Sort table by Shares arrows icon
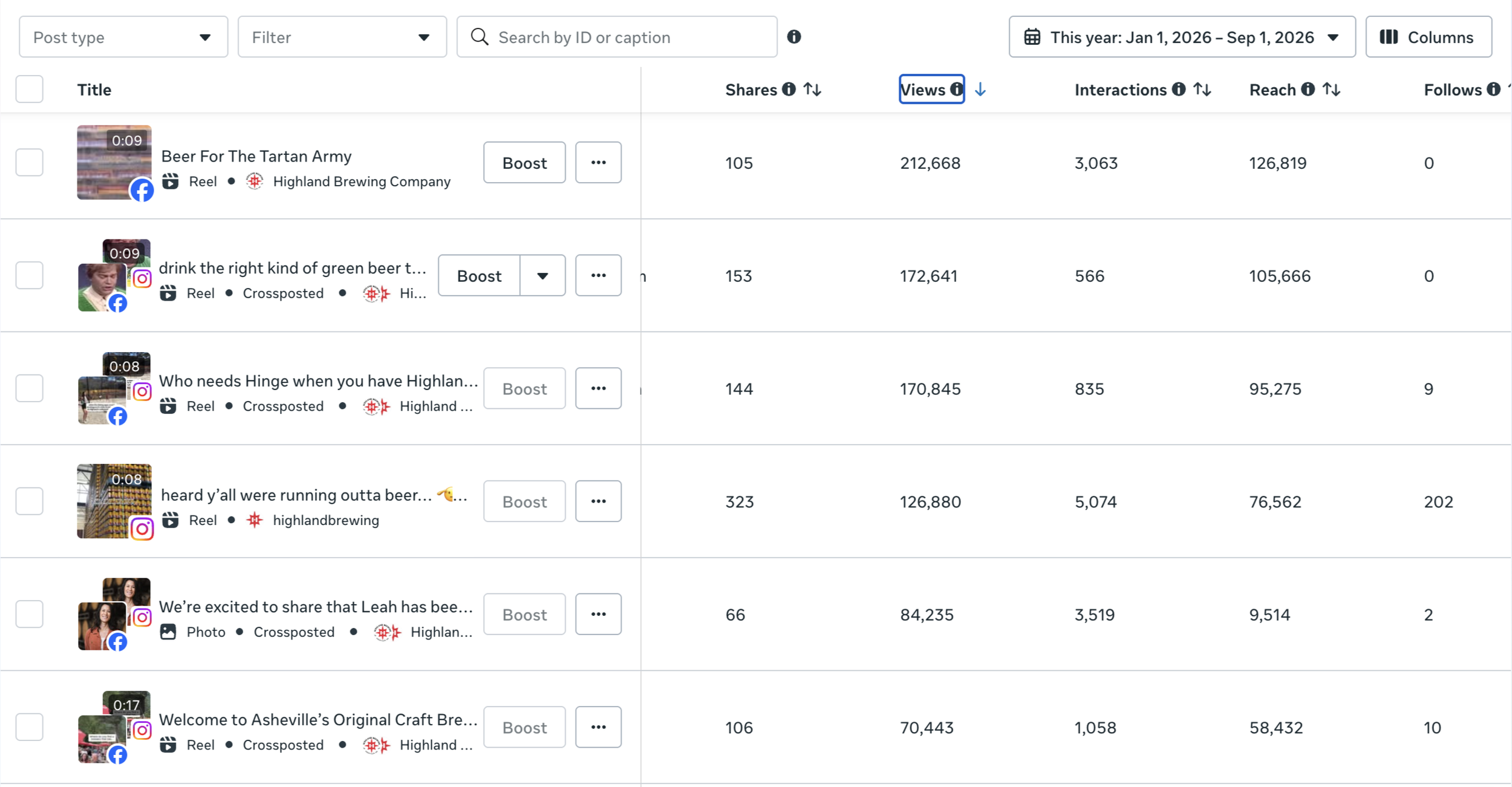 tap(812, 90)
